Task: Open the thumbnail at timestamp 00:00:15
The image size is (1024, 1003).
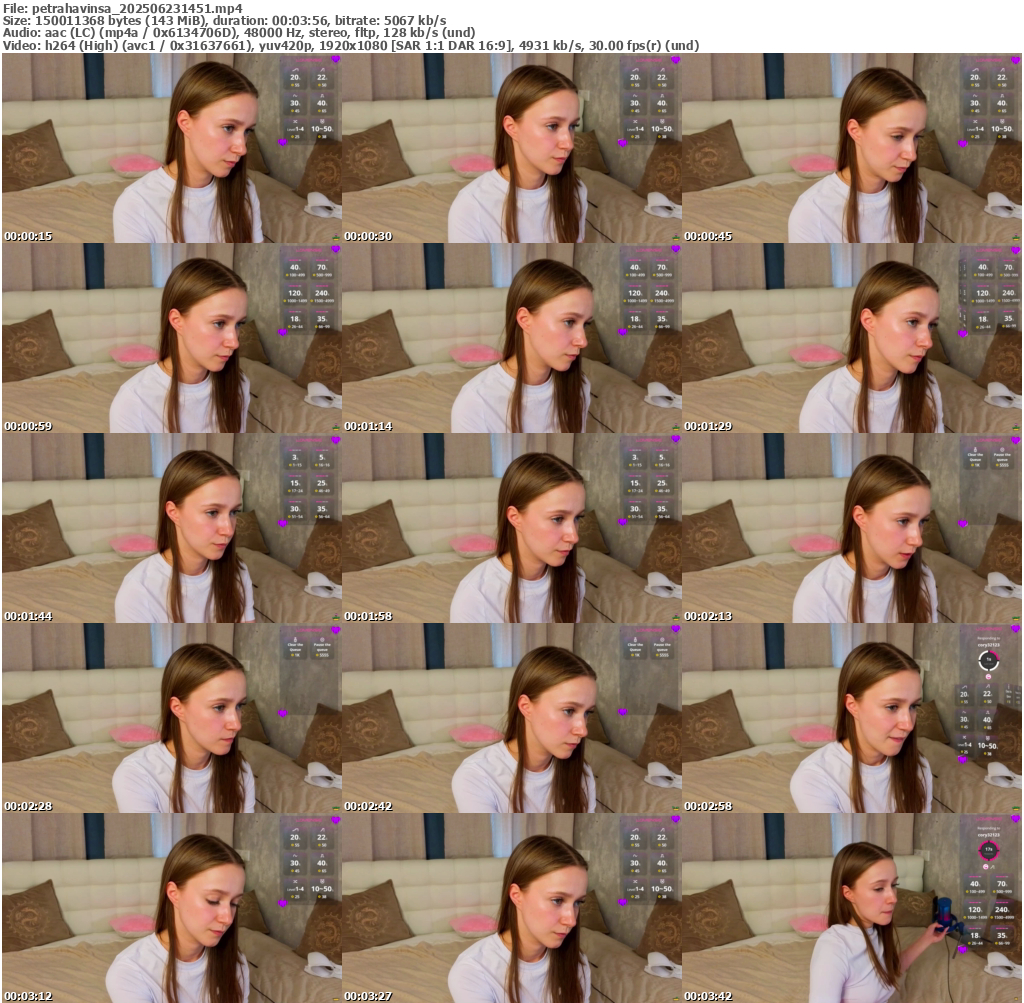Action: coord(170,148)
